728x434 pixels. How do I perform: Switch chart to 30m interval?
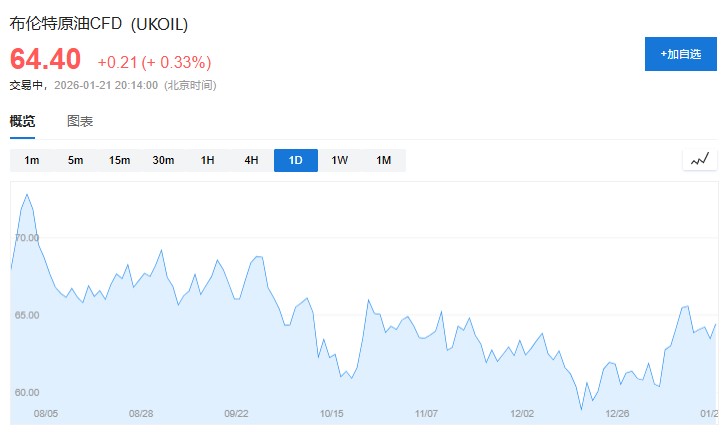(163, 160)
